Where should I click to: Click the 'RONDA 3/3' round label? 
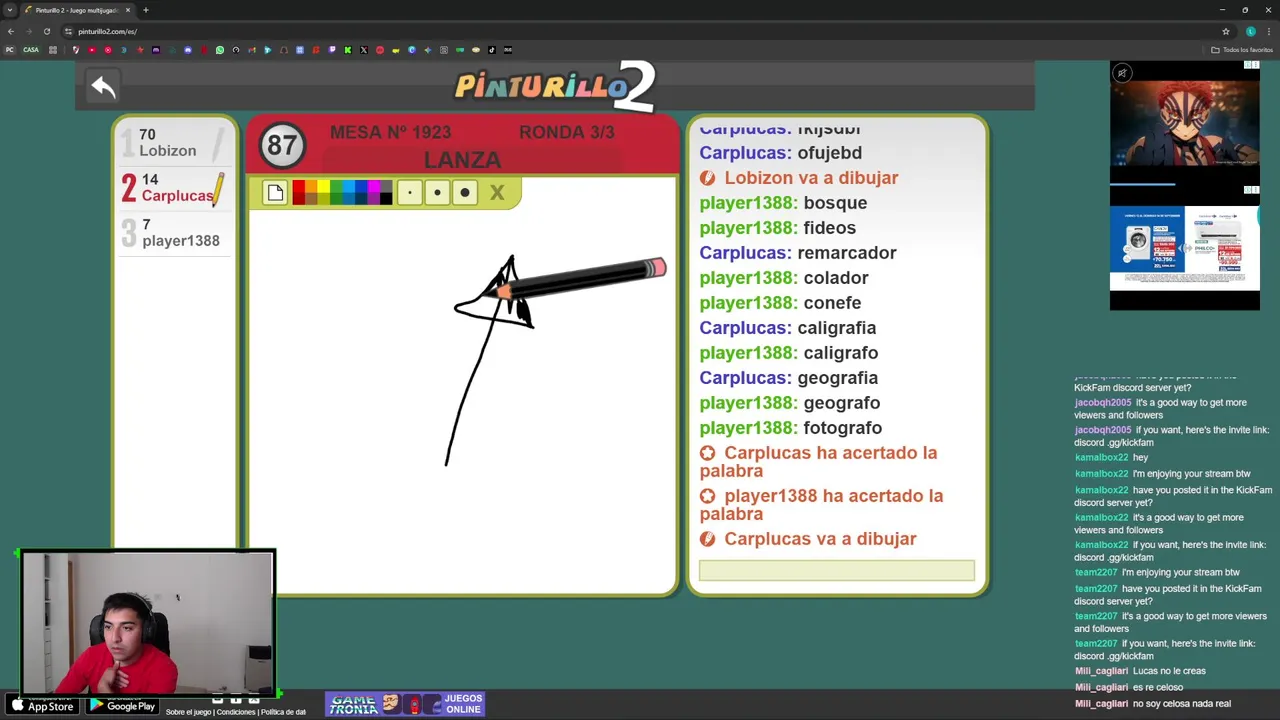(x=567, y=132)
